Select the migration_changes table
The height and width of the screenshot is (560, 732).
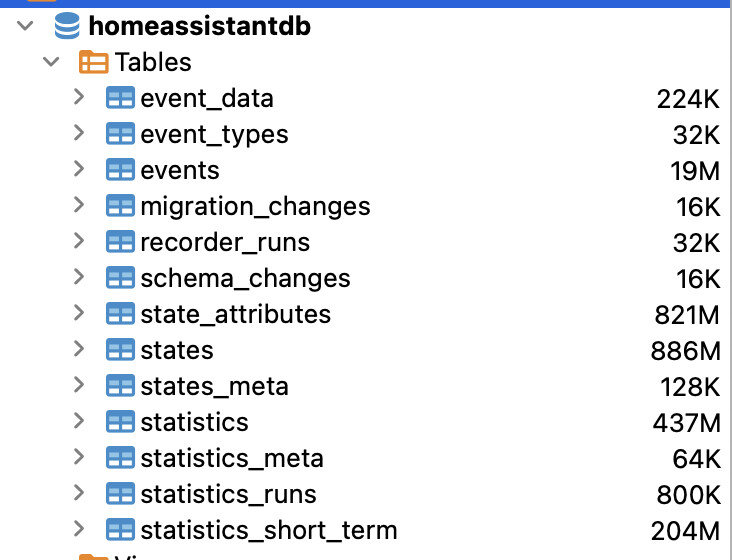coord(255,206)
